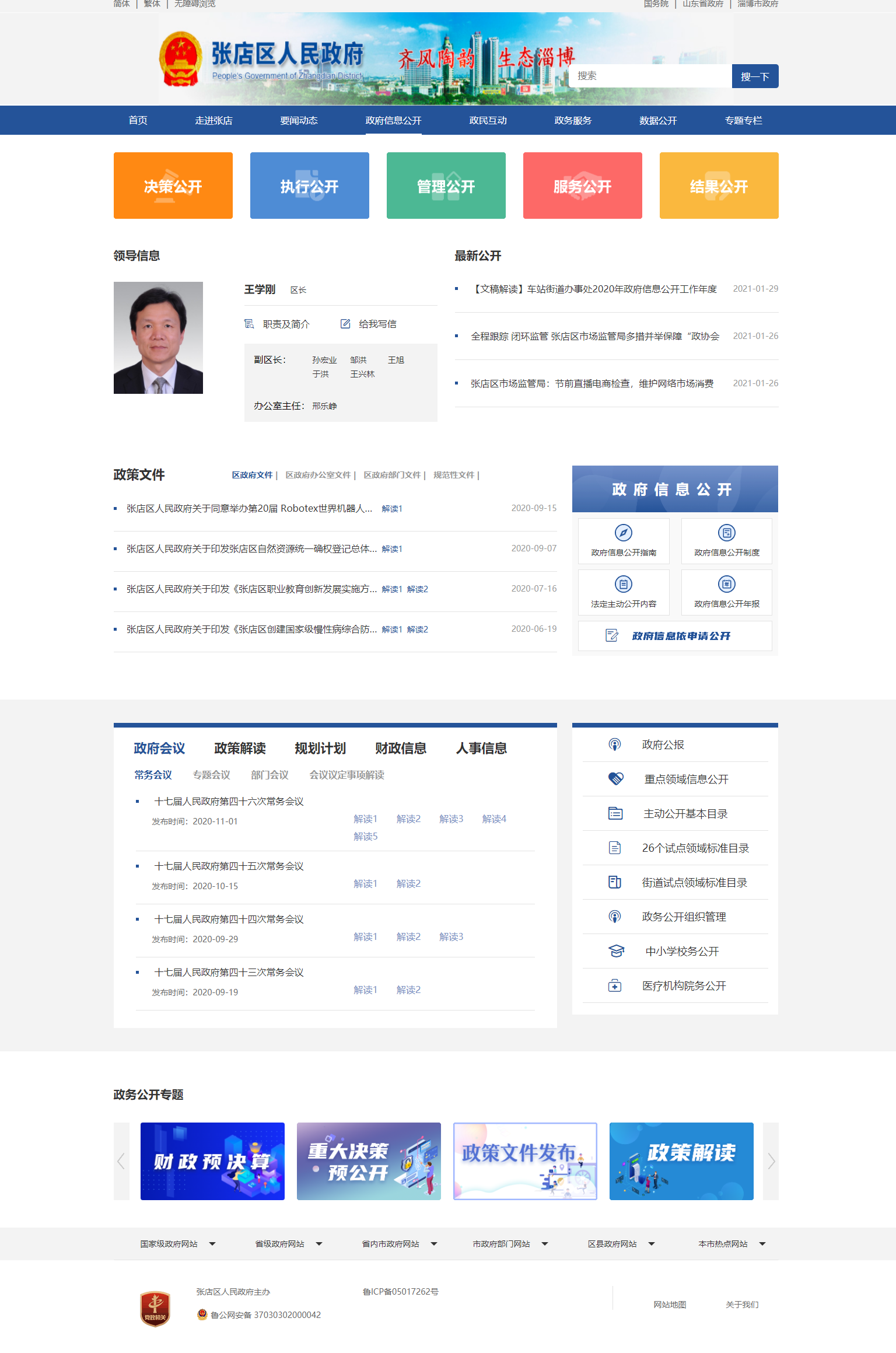Click the medical kit icon for 医疗机构院务公开
This screenshot has height=1353, width=896.
tap(615, 985)
